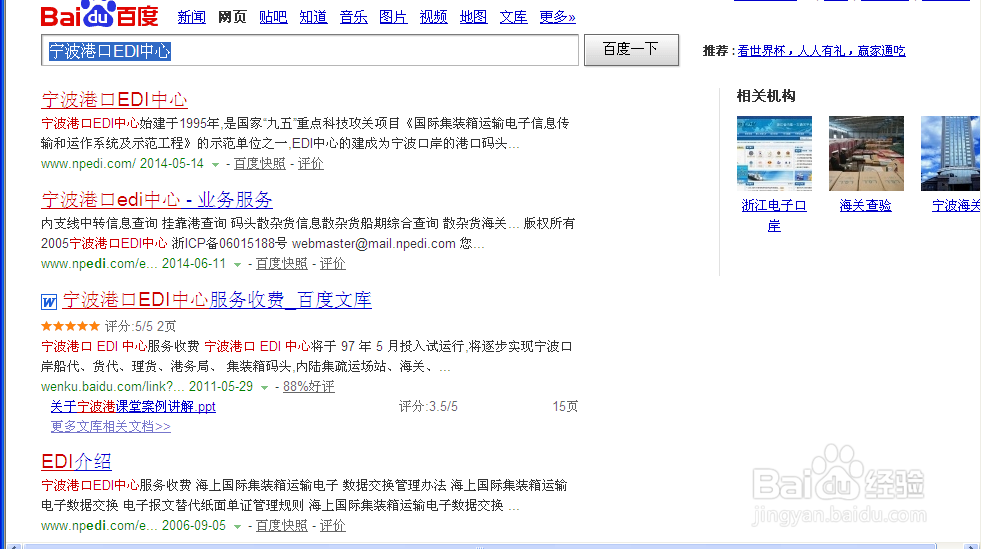
Task: Open dropdown arrow after wenku 2011-05-29 result
Action: (264, 388)
